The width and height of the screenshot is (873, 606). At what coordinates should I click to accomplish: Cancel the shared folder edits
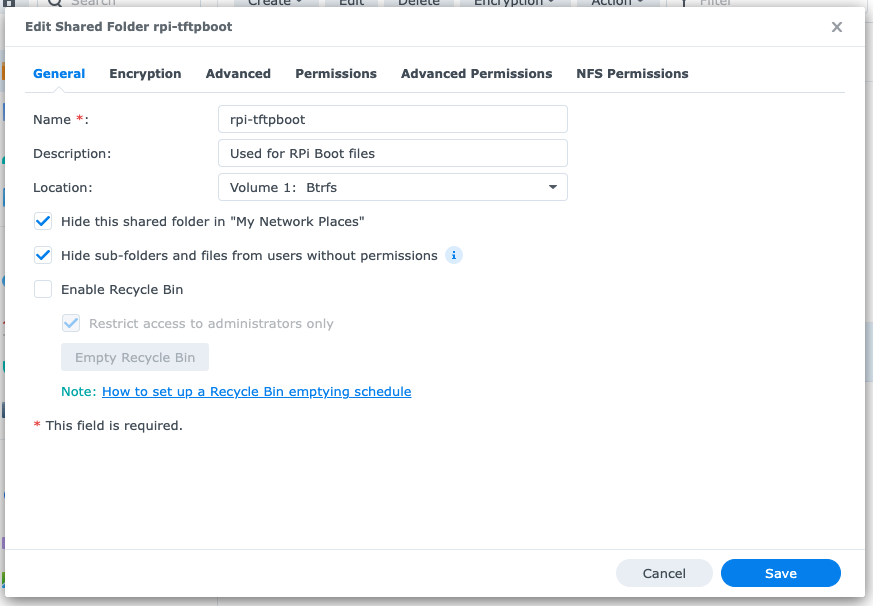(x=664, y=573)
